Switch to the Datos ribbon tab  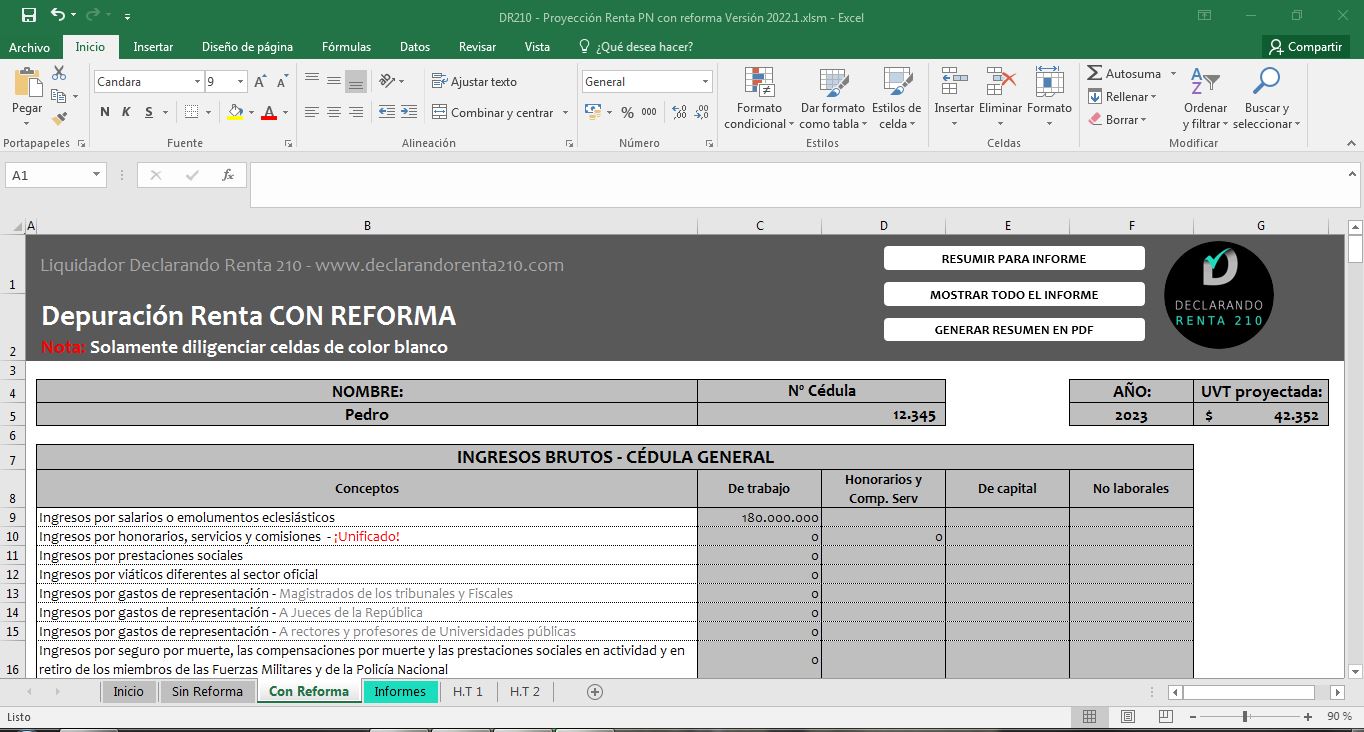point(415,47)
